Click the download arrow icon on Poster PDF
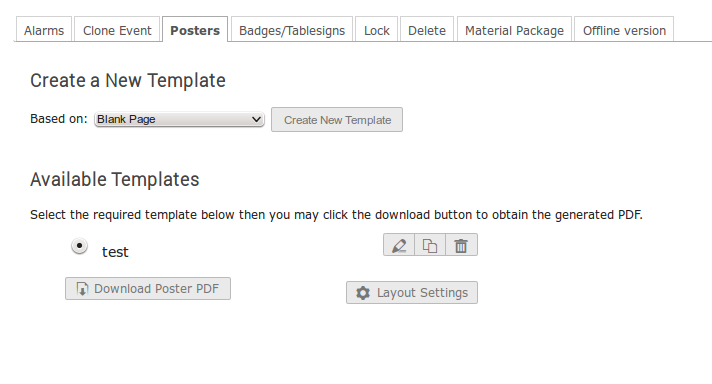The height and width of the screenshot is (384, 712). (x=82, y=289)
